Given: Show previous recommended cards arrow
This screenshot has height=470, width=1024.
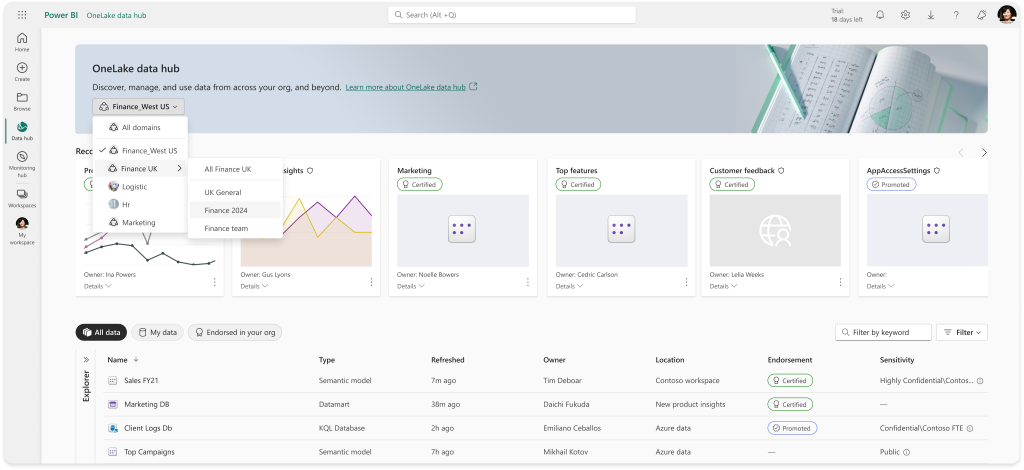Looking at the screenshot, I should click(x=961, y=153).
